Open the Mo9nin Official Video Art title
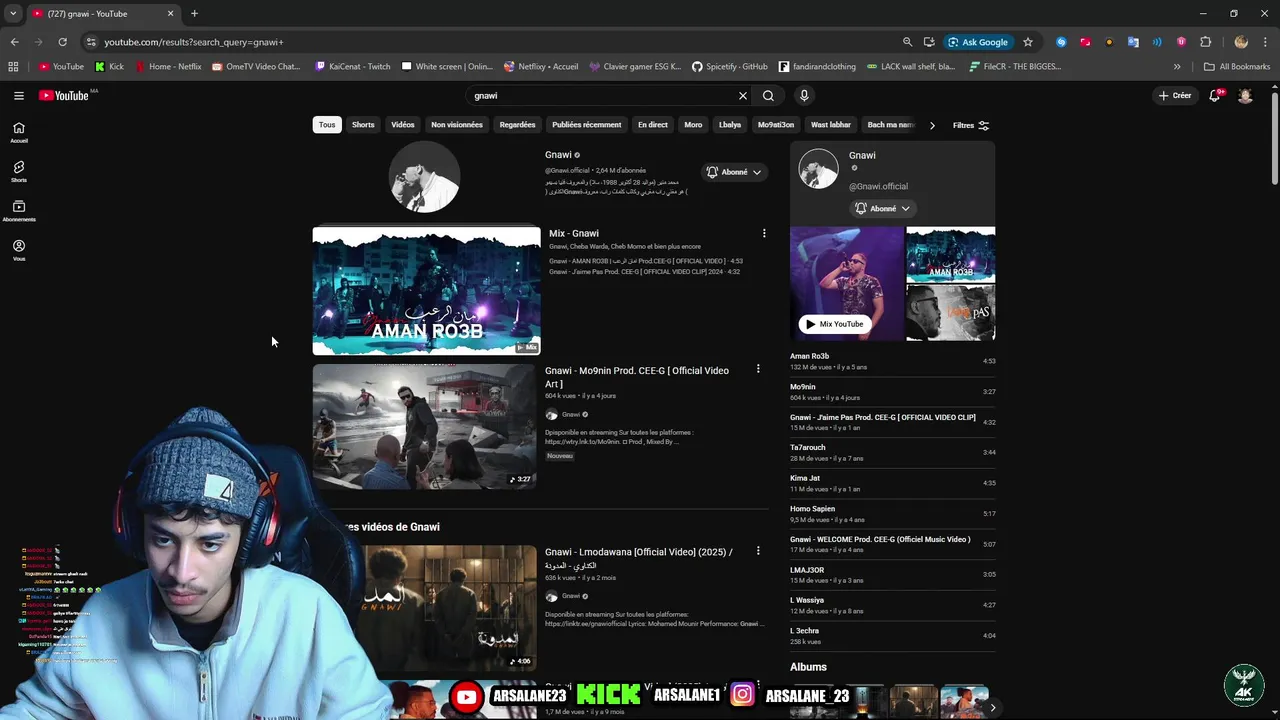1280x720 pixels. 637,377
